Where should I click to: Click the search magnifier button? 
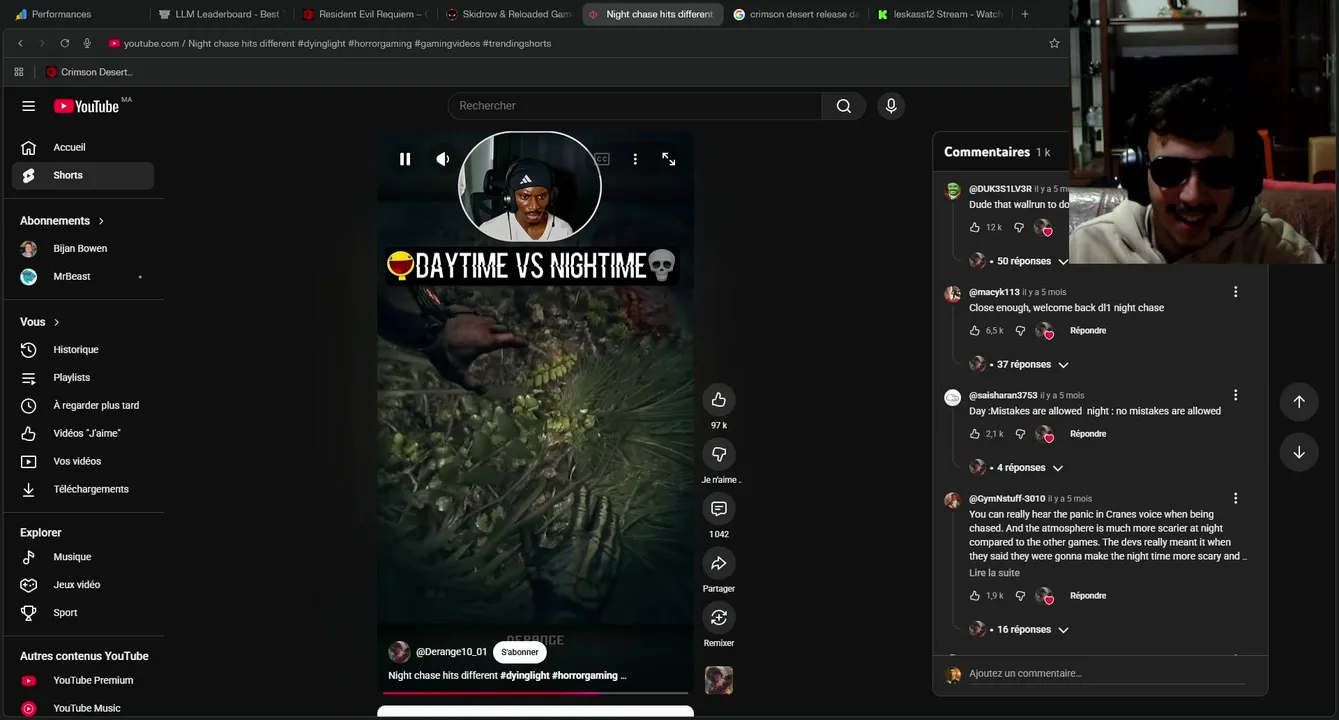[844, 106]
